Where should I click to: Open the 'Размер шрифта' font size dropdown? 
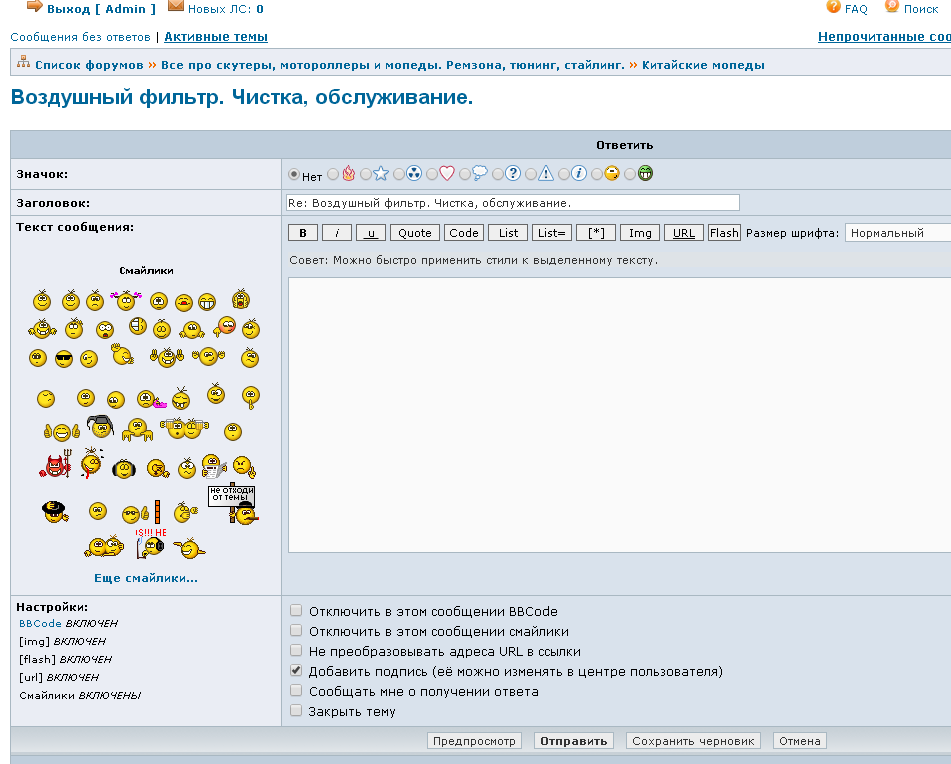pyautogui.click(x=897, y=233)
